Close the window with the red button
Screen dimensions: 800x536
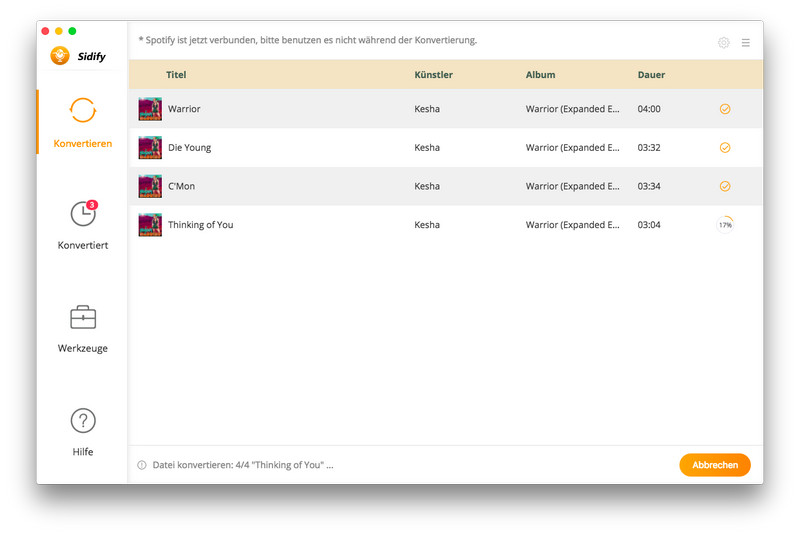point(45,31)
